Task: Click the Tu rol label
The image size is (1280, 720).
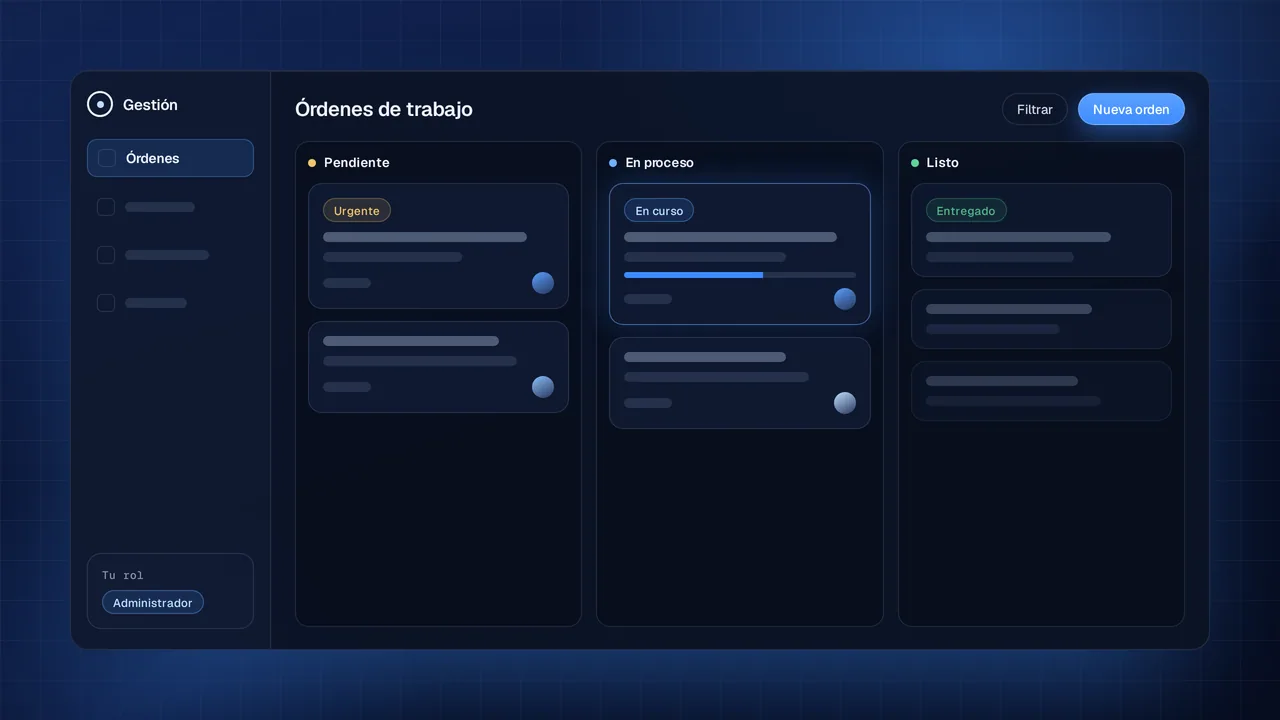Action: (x=123, y=575)
